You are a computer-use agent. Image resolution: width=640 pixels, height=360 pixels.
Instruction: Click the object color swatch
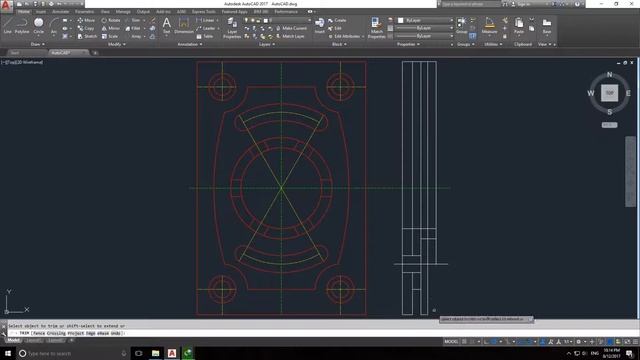[x=400, y=20]
